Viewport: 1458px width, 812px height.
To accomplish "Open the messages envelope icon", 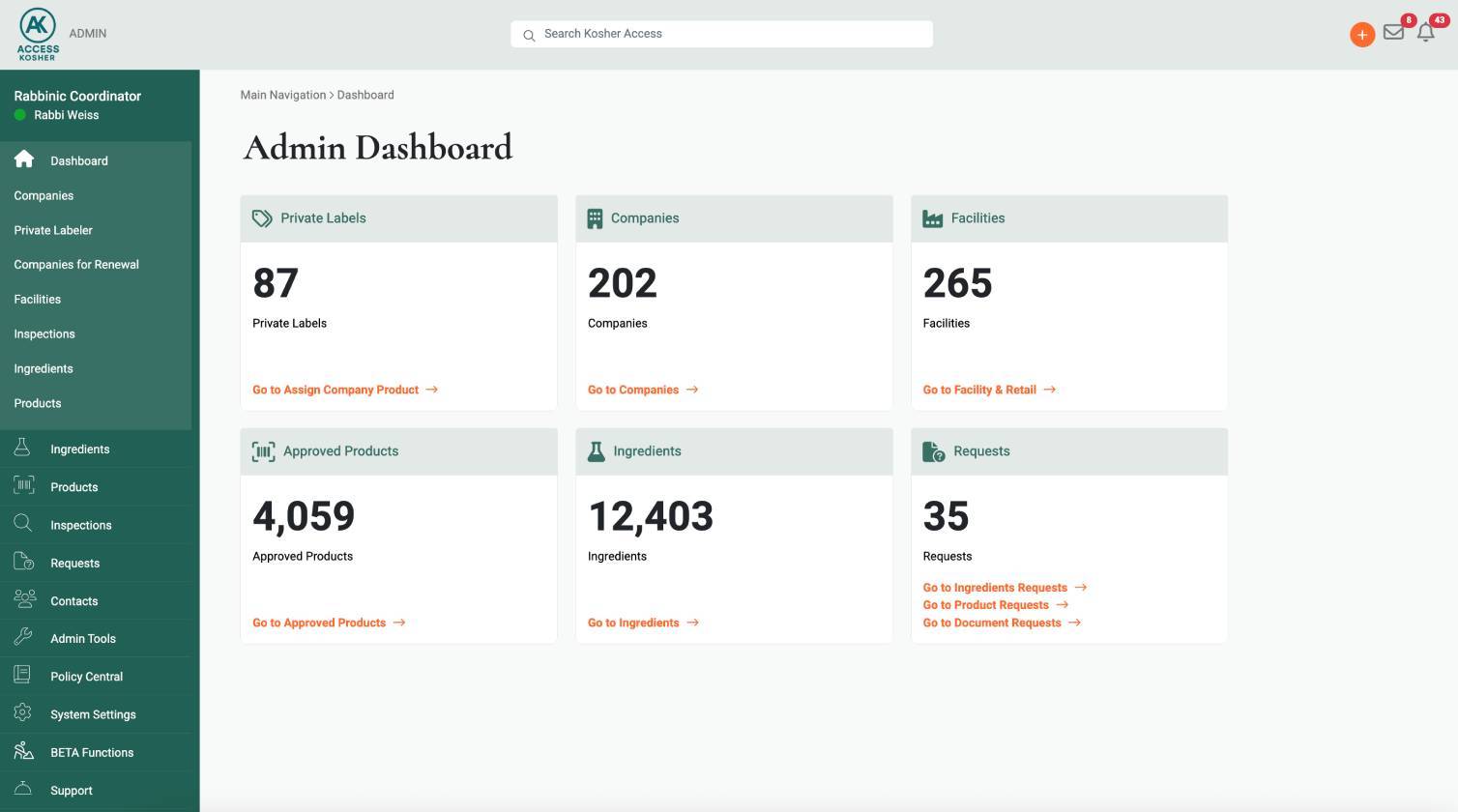I will coord(1393,33).
